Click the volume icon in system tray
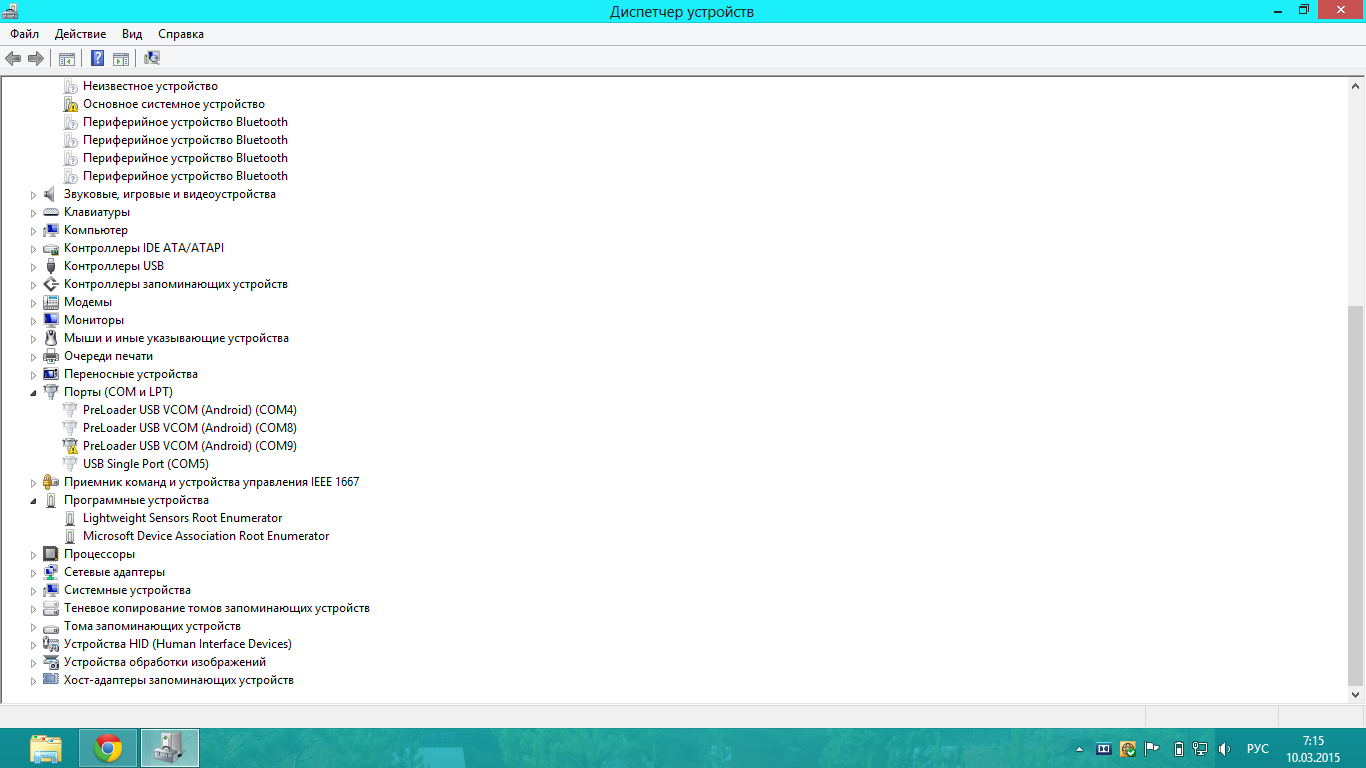This screenshot has width=1366, height=768. click(x=1224, y=748)
